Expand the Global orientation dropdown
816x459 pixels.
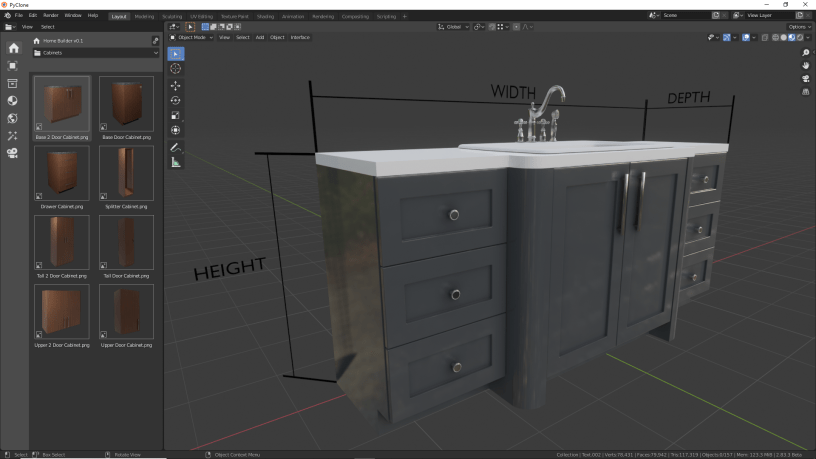click(x=453, y=26)
